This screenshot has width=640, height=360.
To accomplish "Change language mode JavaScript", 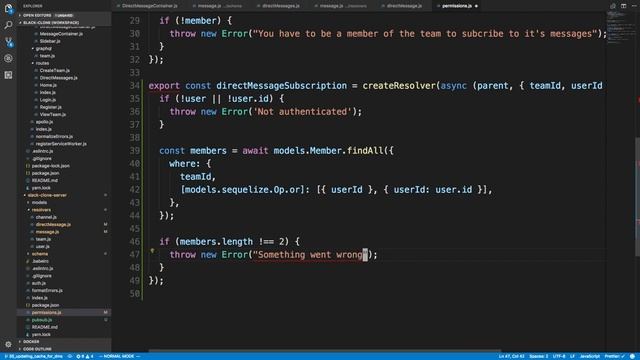I will click(x=590, y=356).
